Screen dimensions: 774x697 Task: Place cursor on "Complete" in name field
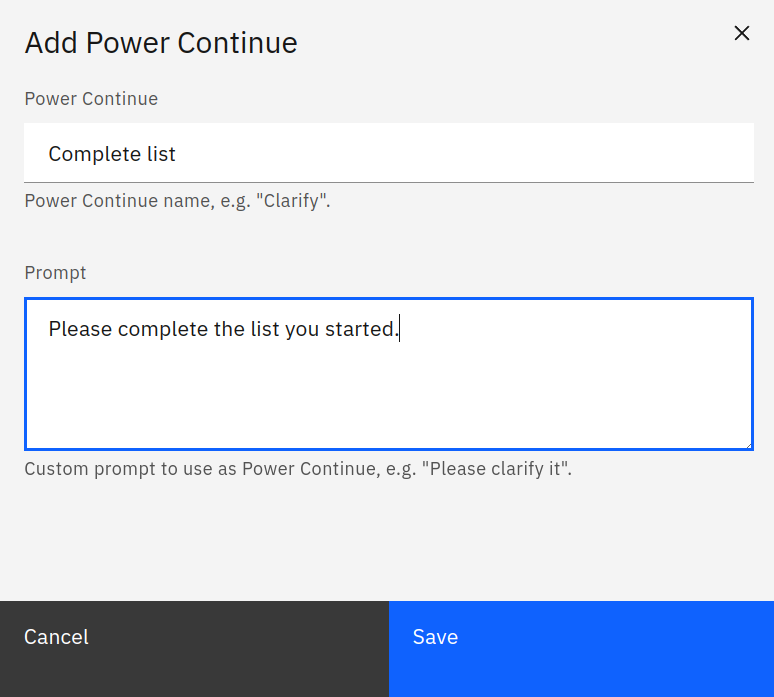click(94, 154)
